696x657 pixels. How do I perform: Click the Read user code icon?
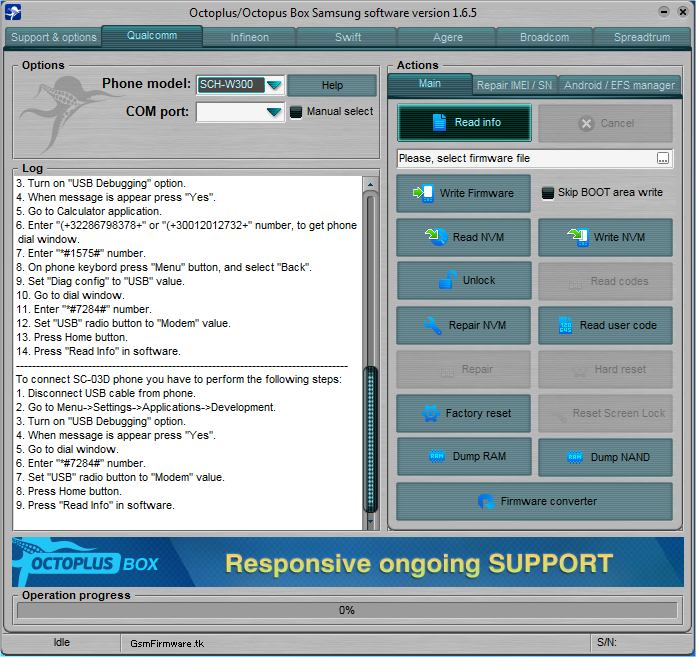click(x=566, y=325)
